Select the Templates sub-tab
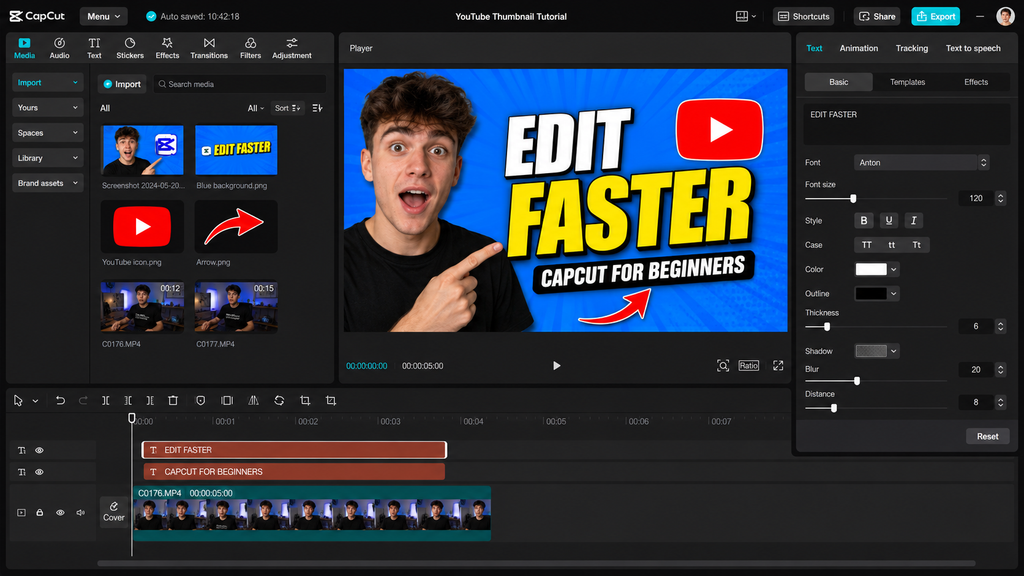This screenshot has width=1024, height=576. click(x=907, y=82)
